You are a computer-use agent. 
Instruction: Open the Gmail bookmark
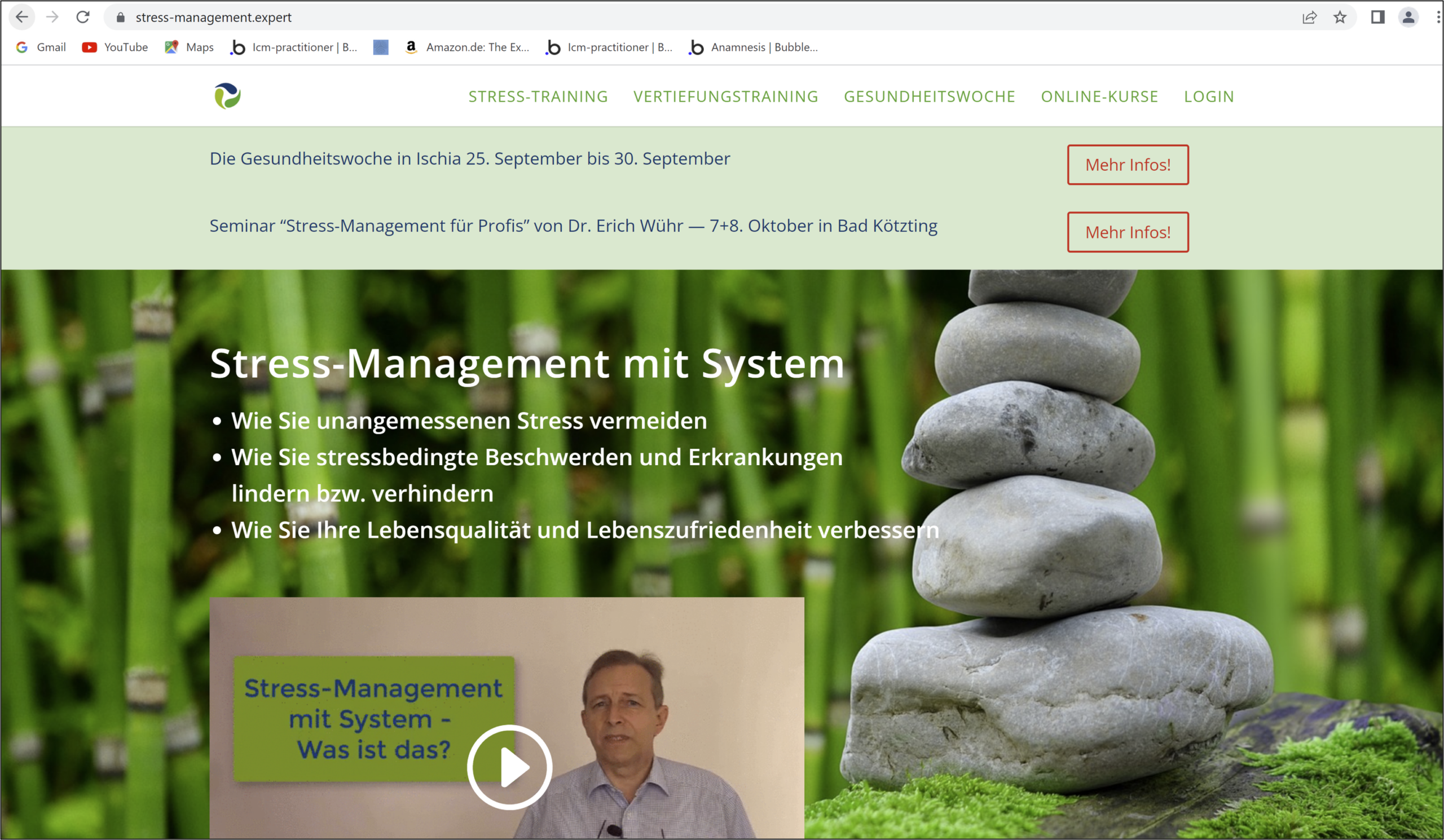[41, 47]
